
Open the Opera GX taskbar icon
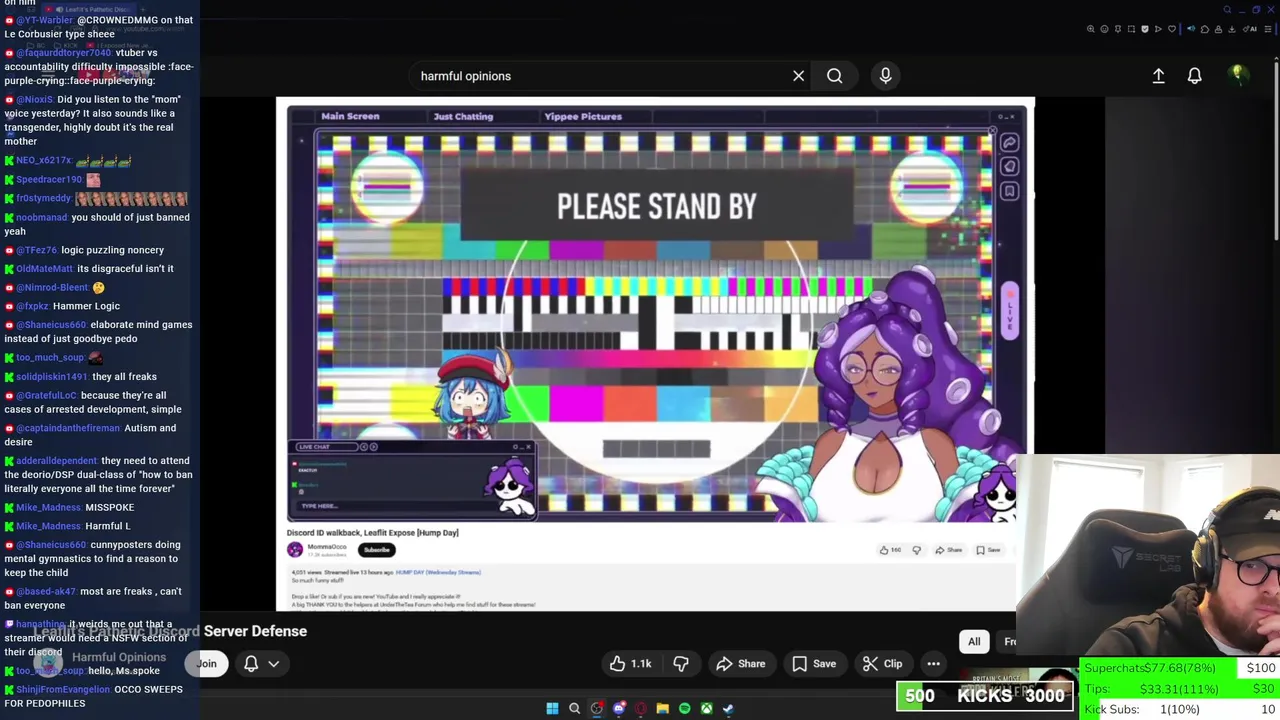(641, 708)
